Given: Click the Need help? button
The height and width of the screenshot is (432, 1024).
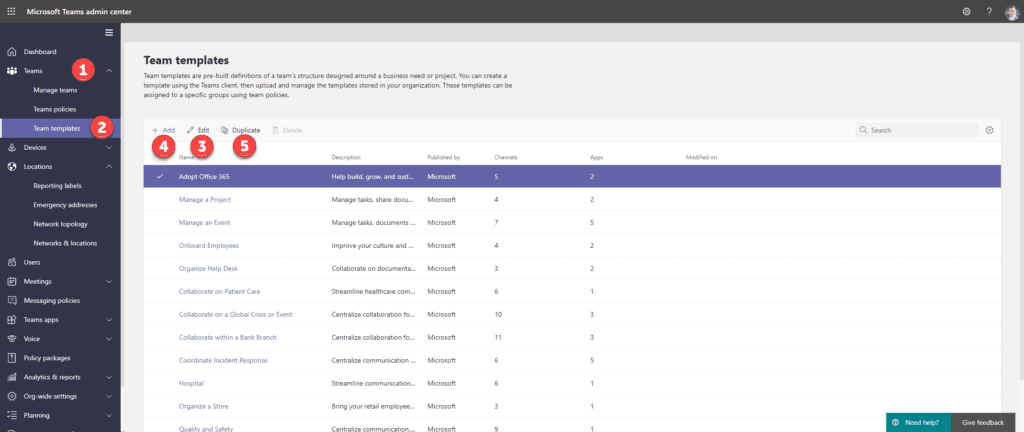Looking at the screenshot, I should 916,422.
